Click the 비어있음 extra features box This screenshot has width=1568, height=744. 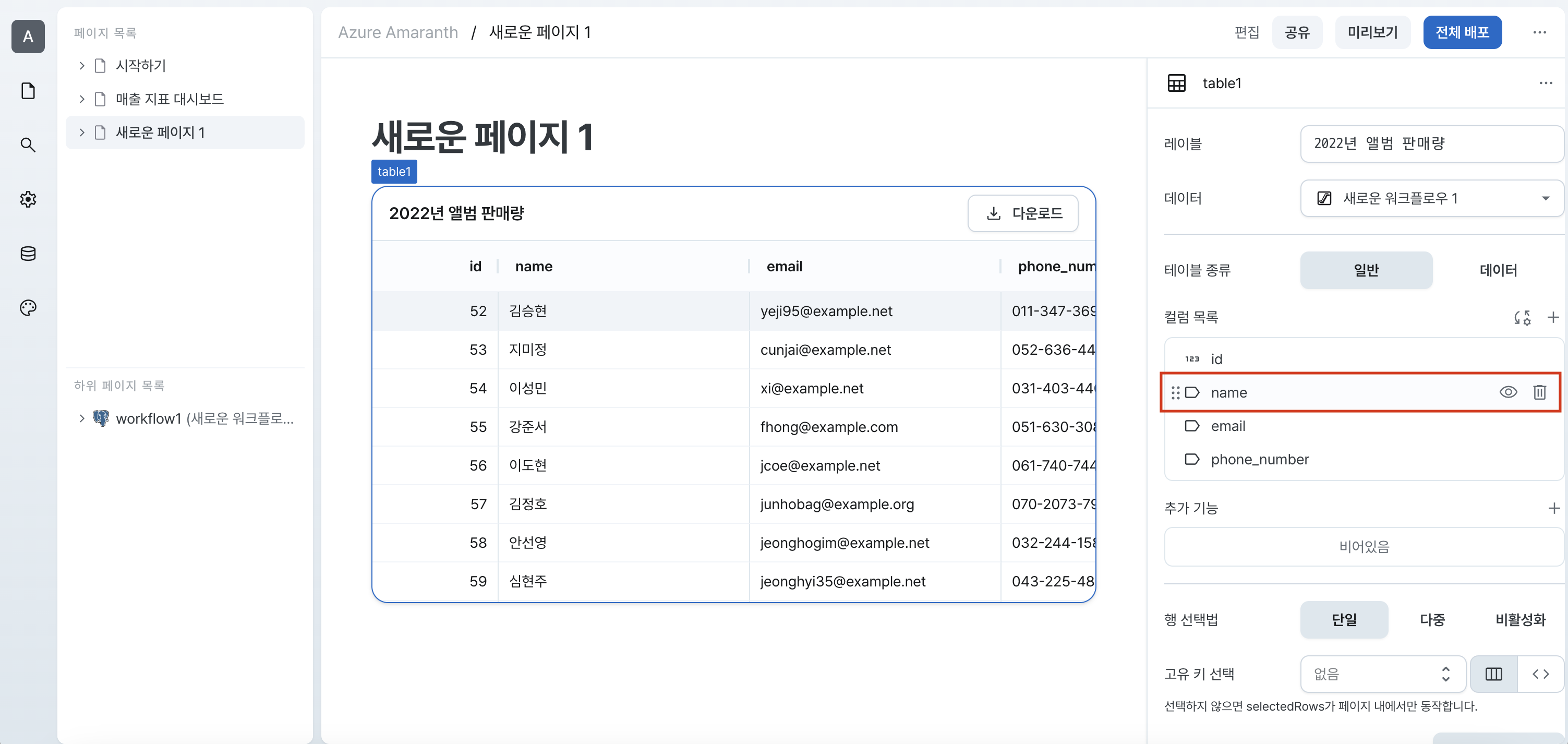coord(1364,546)
